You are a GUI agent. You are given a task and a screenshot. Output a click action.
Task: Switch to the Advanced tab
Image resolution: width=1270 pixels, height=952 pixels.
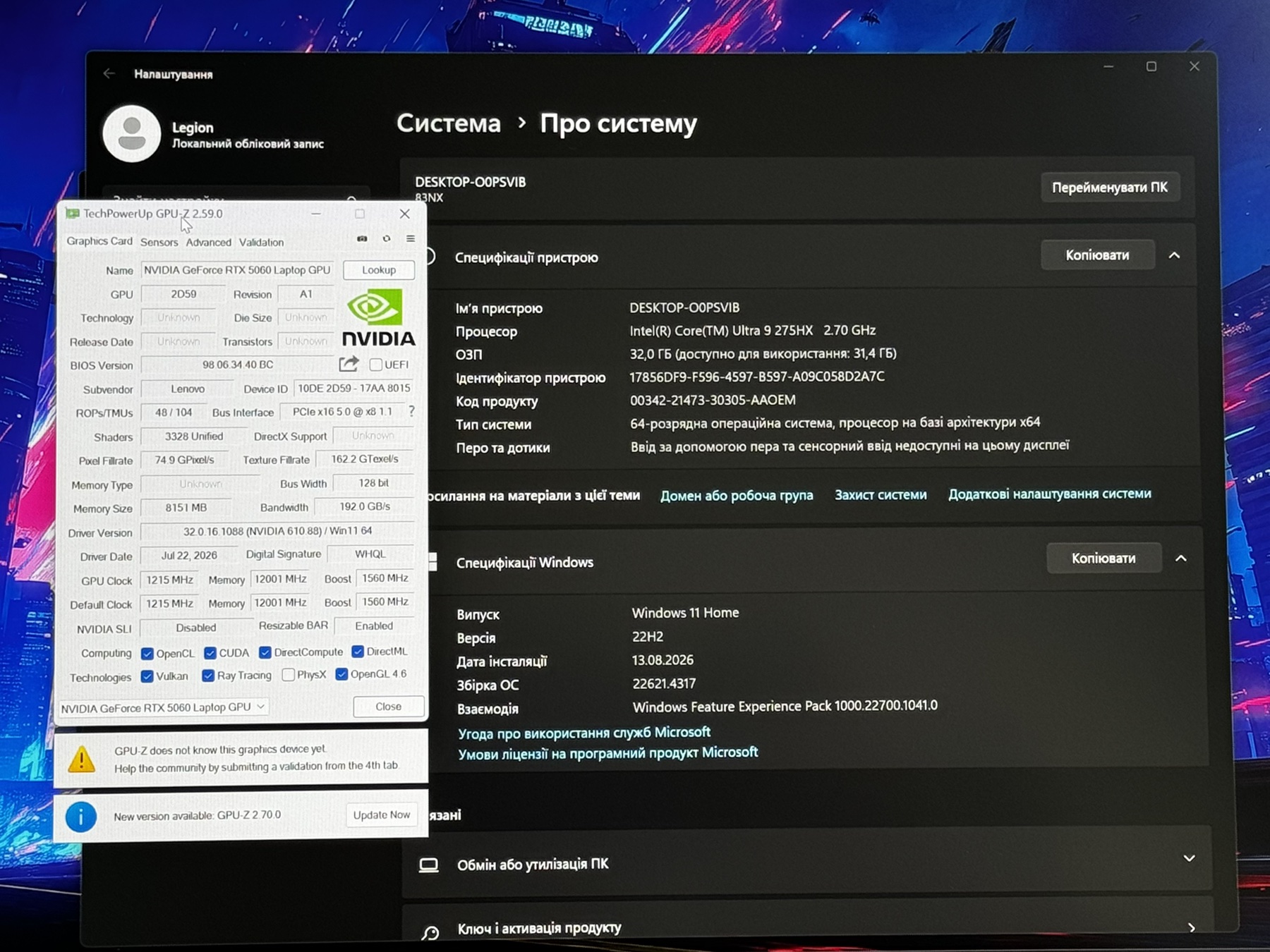pos(209,242)
